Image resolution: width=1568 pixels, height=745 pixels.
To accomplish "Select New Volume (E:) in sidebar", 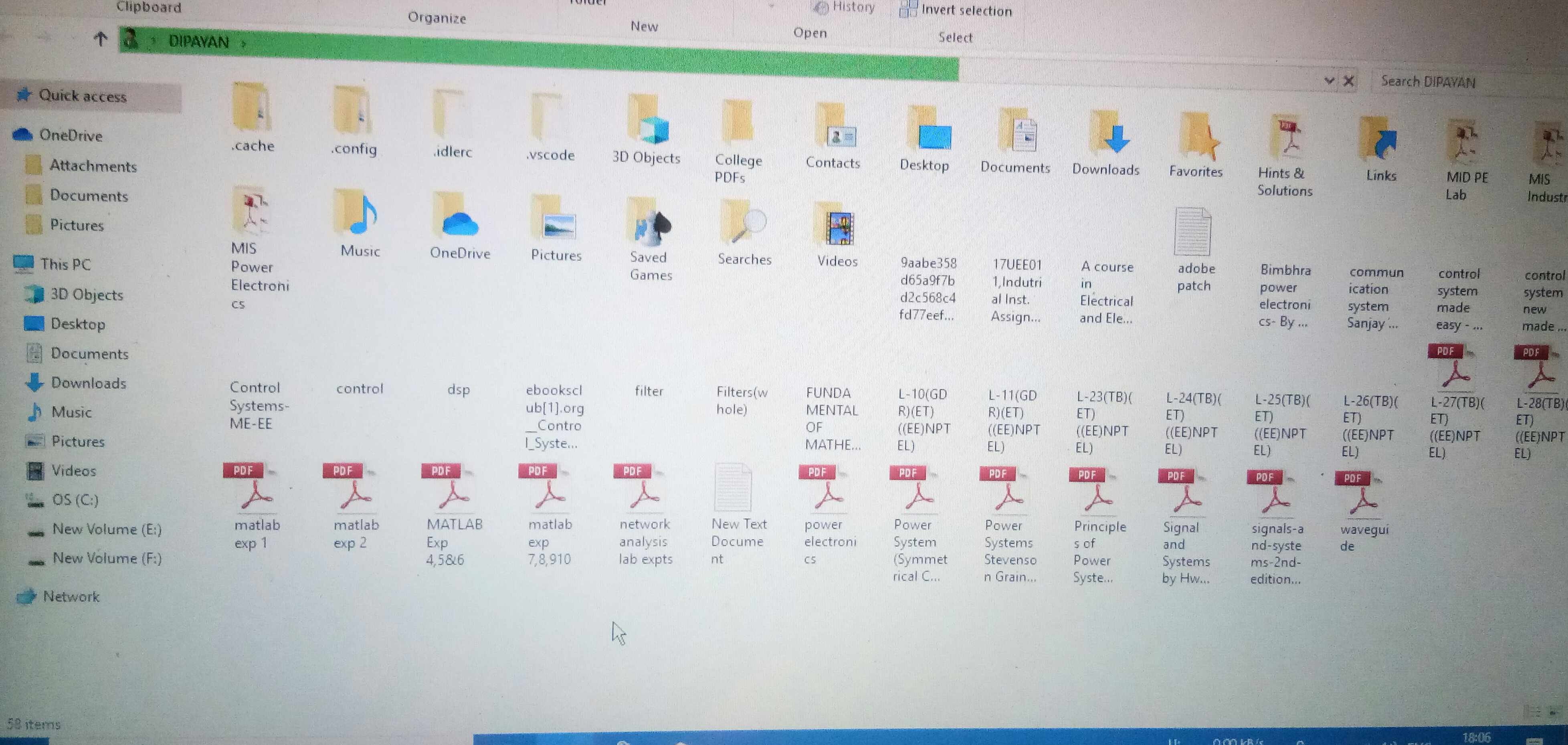I will 107,529.
